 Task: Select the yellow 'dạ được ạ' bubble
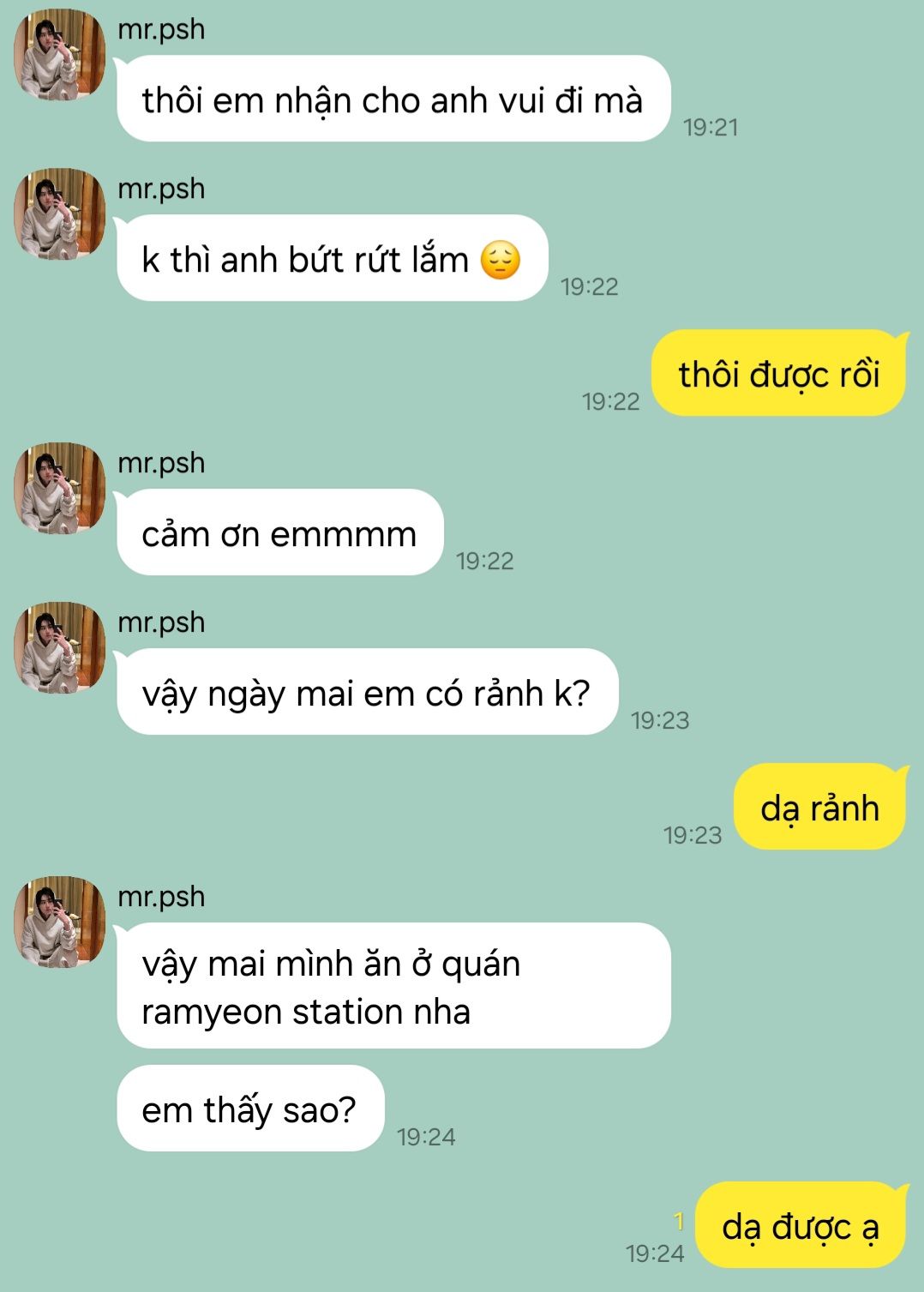coord(801,1225)
